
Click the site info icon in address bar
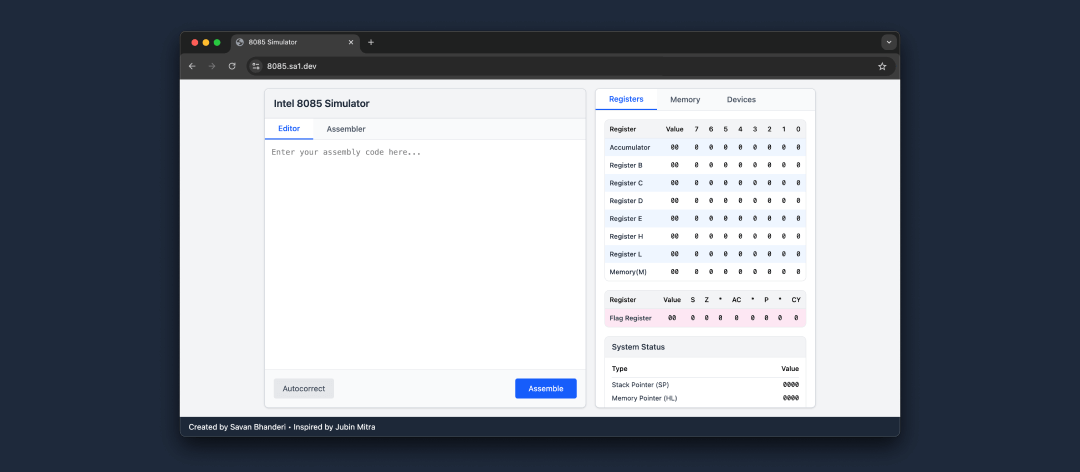click(x=256, y=66)
